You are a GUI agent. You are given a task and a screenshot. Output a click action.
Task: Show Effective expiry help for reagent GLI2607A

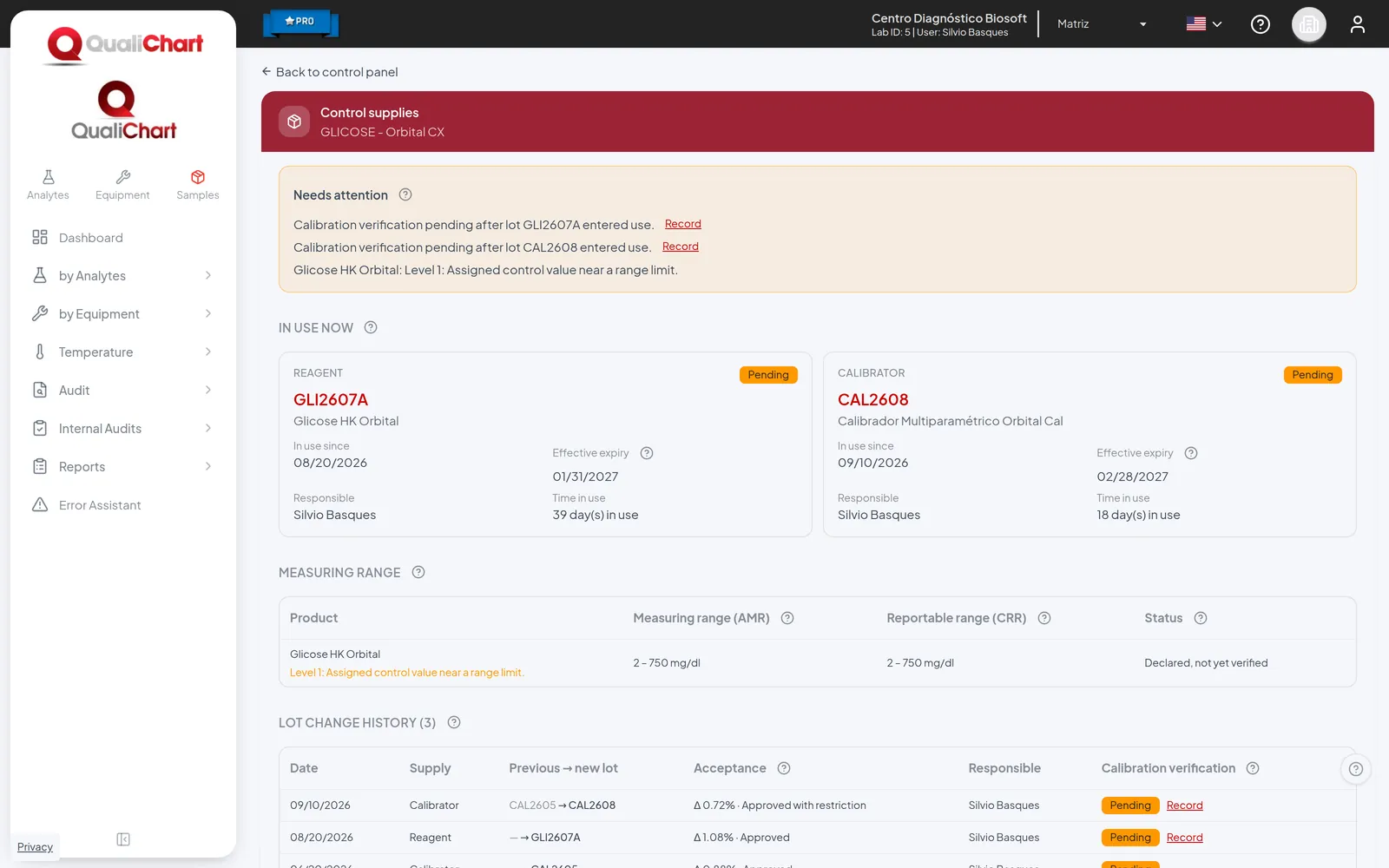tap(647, 453)
